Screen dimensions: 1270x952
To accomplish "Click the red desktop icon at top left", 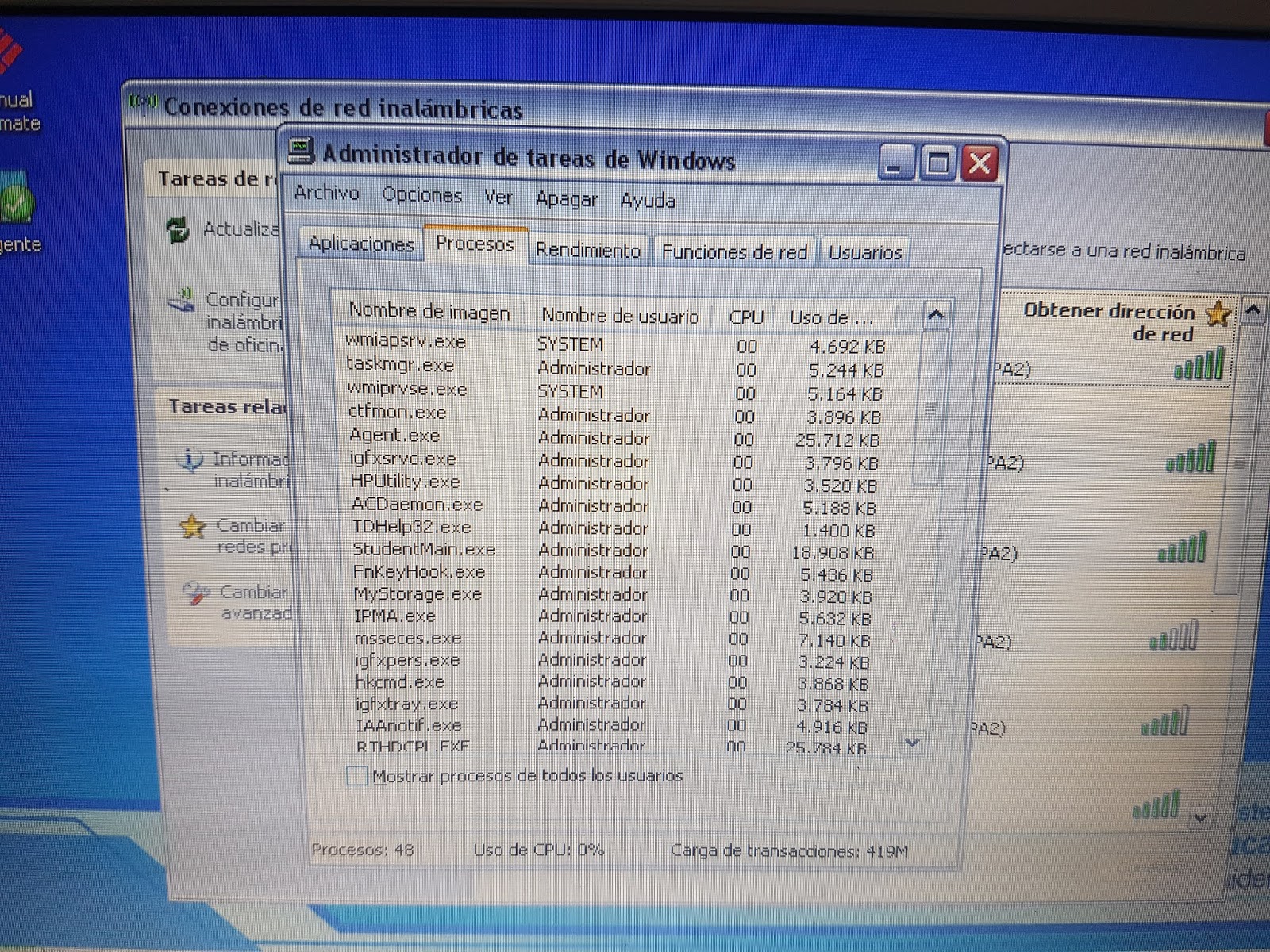I will click(10, 52).
